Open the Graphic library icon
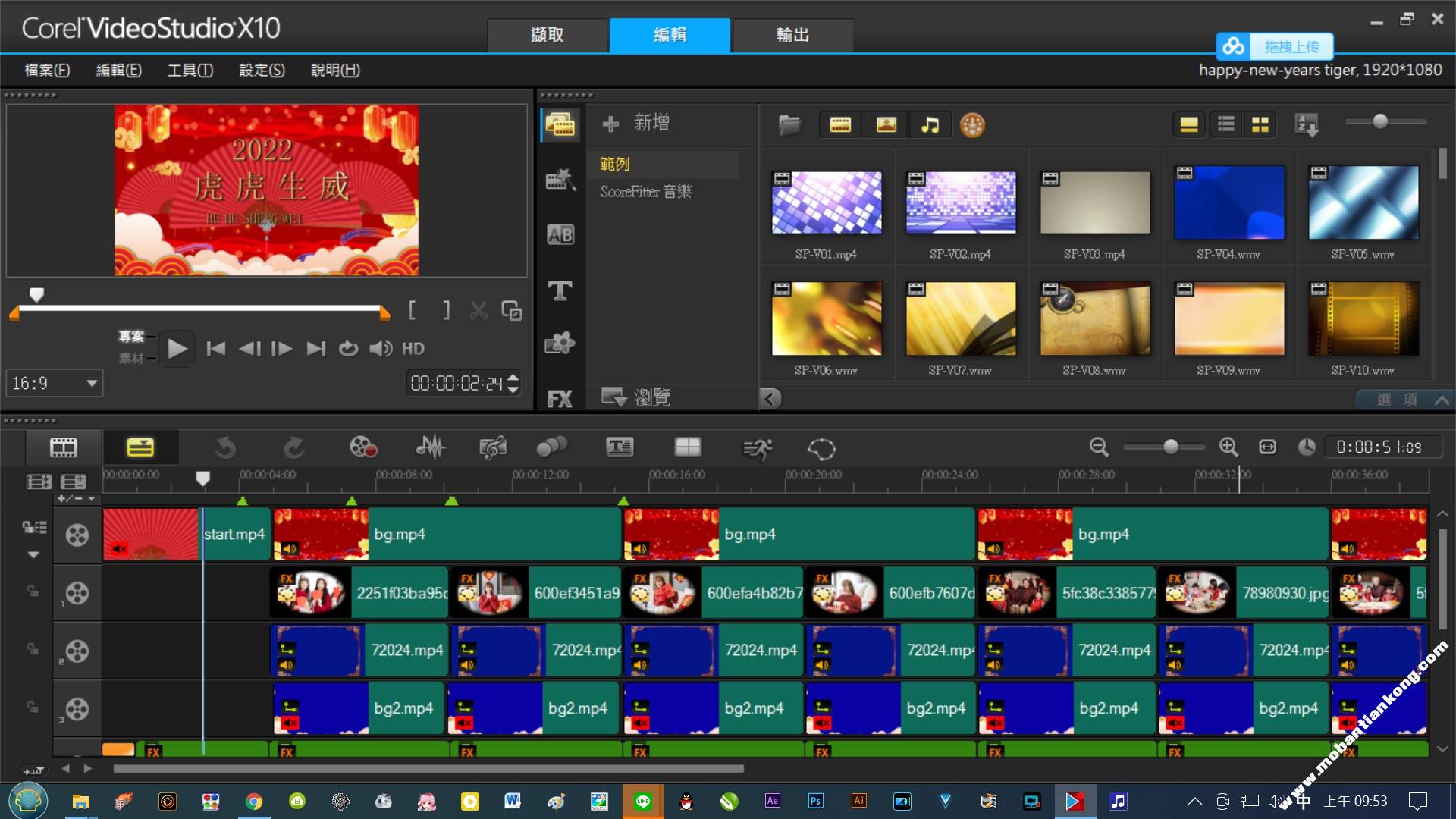Viewport: 1456px width, 819px height. [x=560, y=344]
